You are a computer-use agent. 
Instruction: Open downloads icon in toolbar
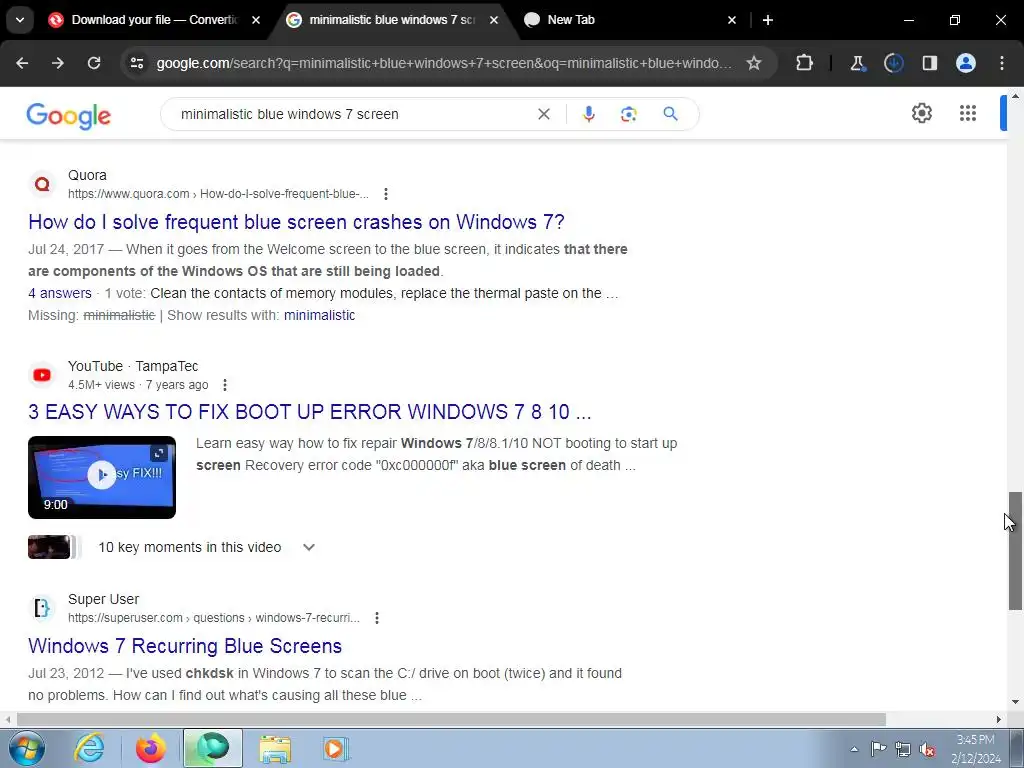pyautogui.click(x=893, y=63)
